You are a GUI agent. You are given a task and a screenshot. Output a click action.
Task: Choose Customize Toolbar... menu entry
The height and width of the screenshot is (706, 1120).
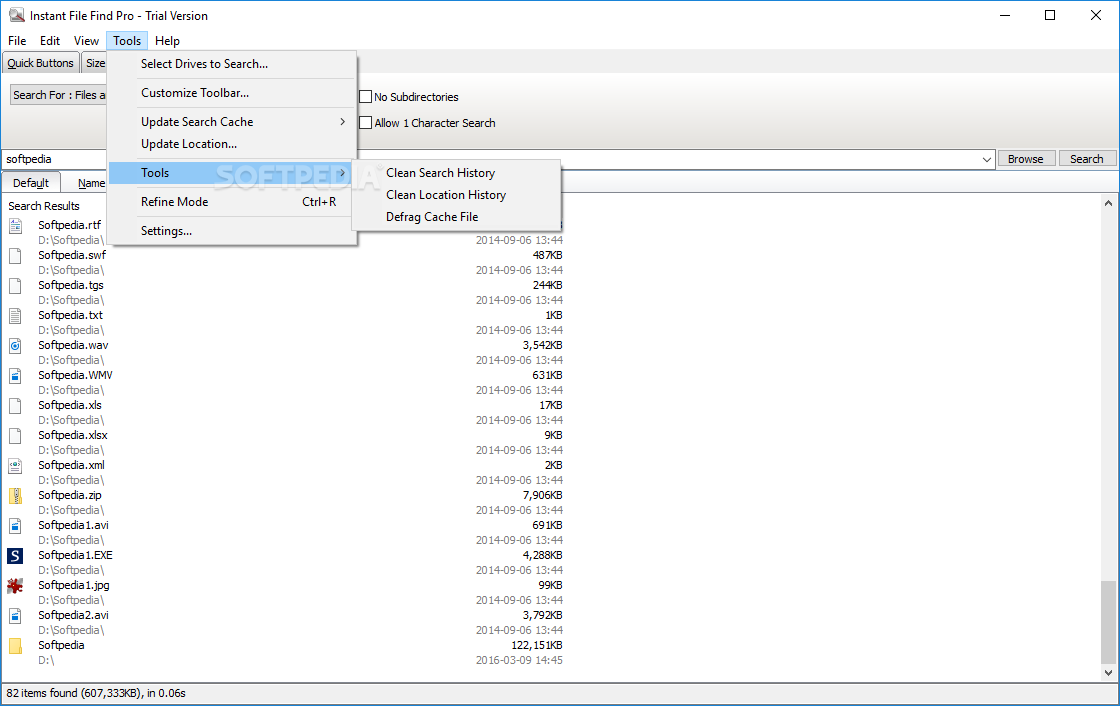233,93
